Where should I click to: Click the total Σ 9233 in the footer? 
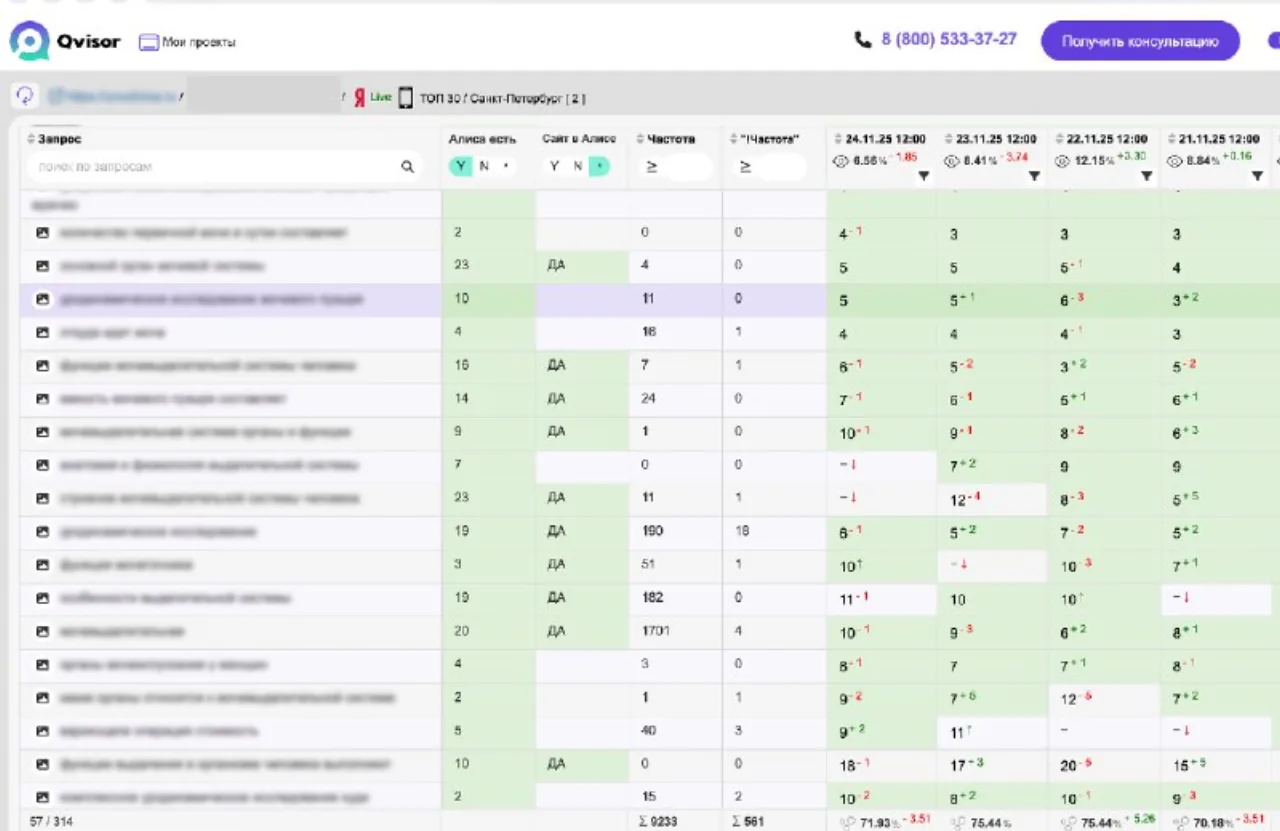click(659, 821)
